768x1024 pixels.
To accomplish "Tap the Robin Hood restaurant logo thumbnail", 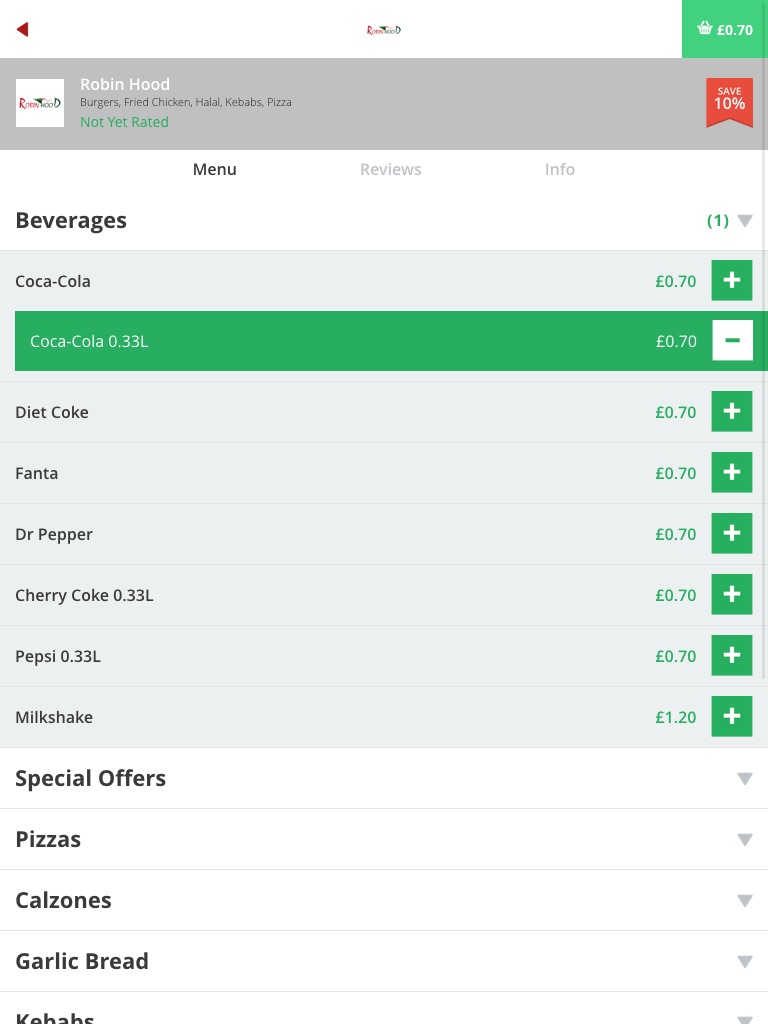I will coord(40,103).
